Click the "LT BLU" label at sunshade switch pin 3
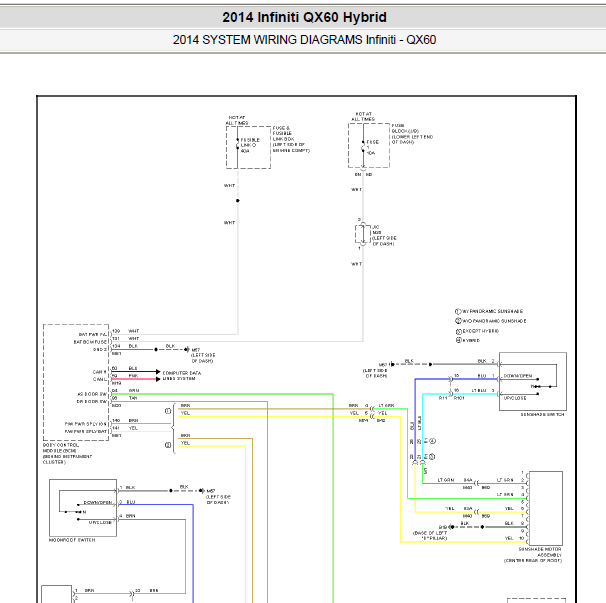606x603 pixels. tap(478, 390)
